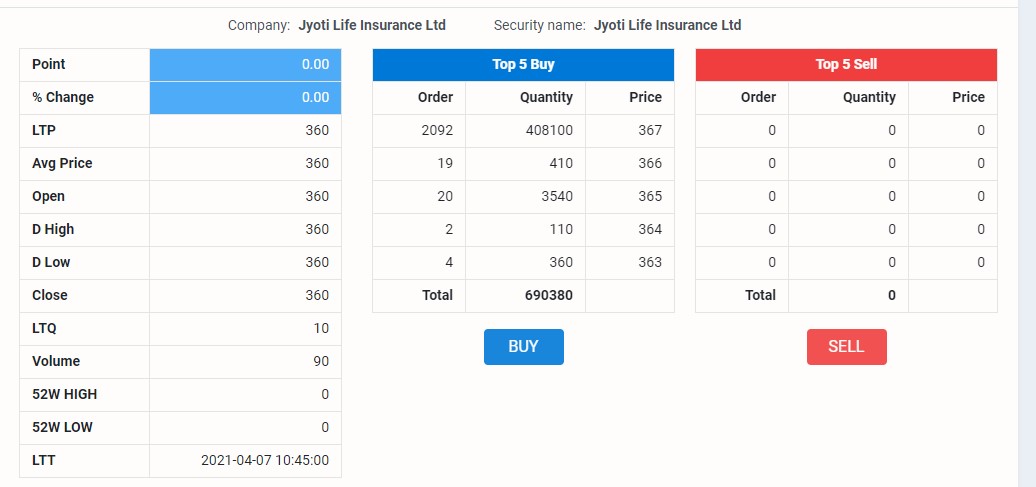The height and width of the screenshot is (487, 1036).
Task: Click the LTT timestamp 2021-04-07 10:45:00
Action: (x=265, y=461)
